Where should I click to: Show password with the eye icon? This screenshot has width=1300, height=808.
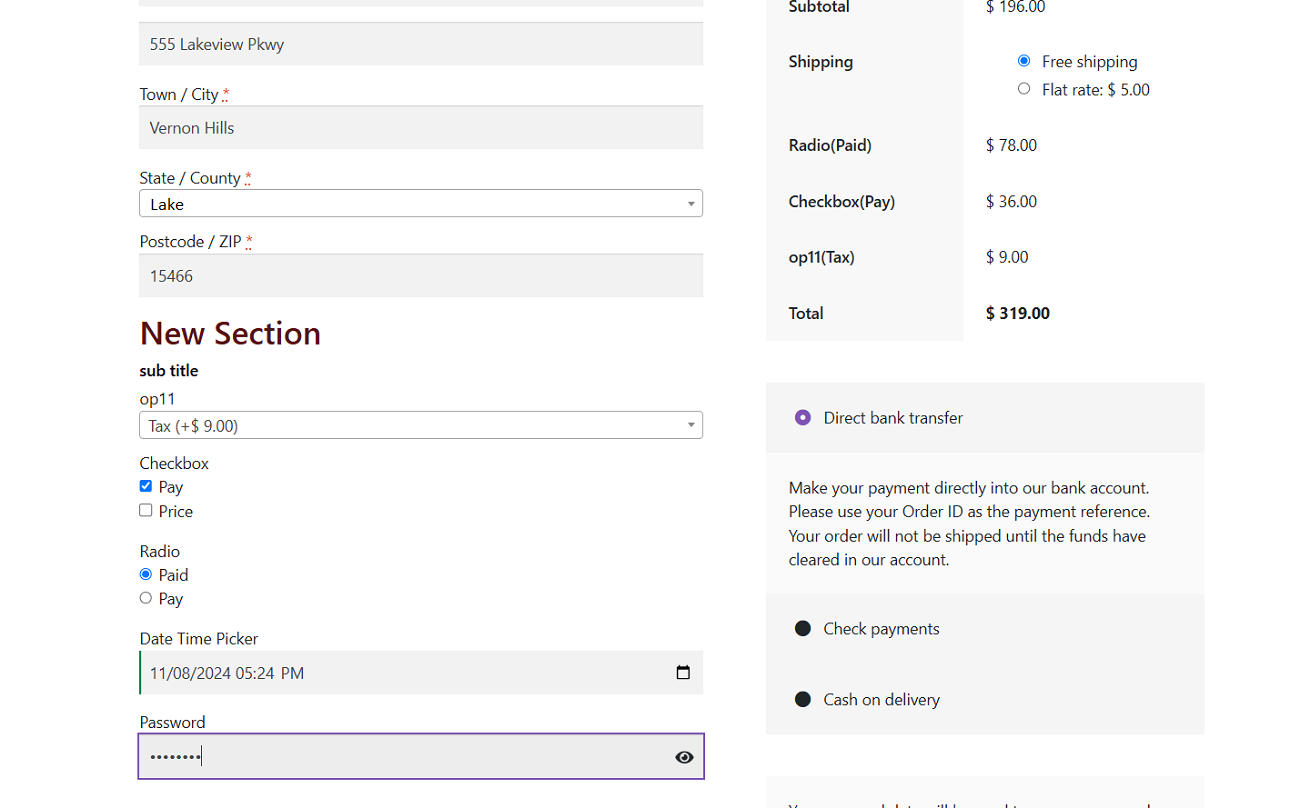684,757
